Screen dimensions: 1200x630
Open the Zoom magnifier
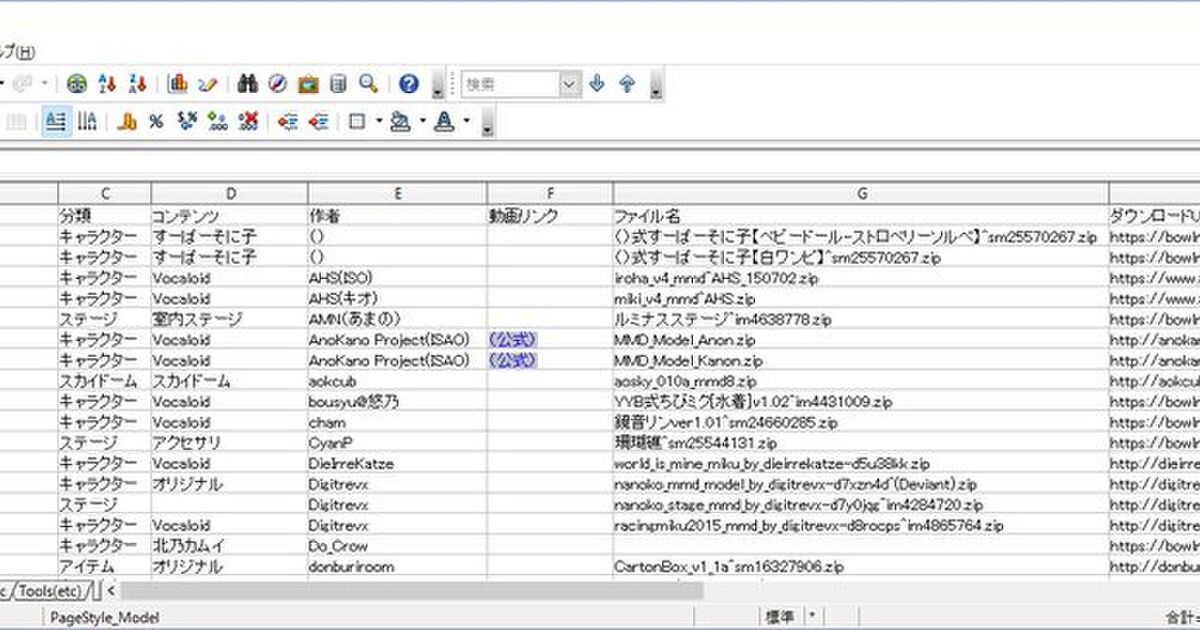(x=368, y=84)
